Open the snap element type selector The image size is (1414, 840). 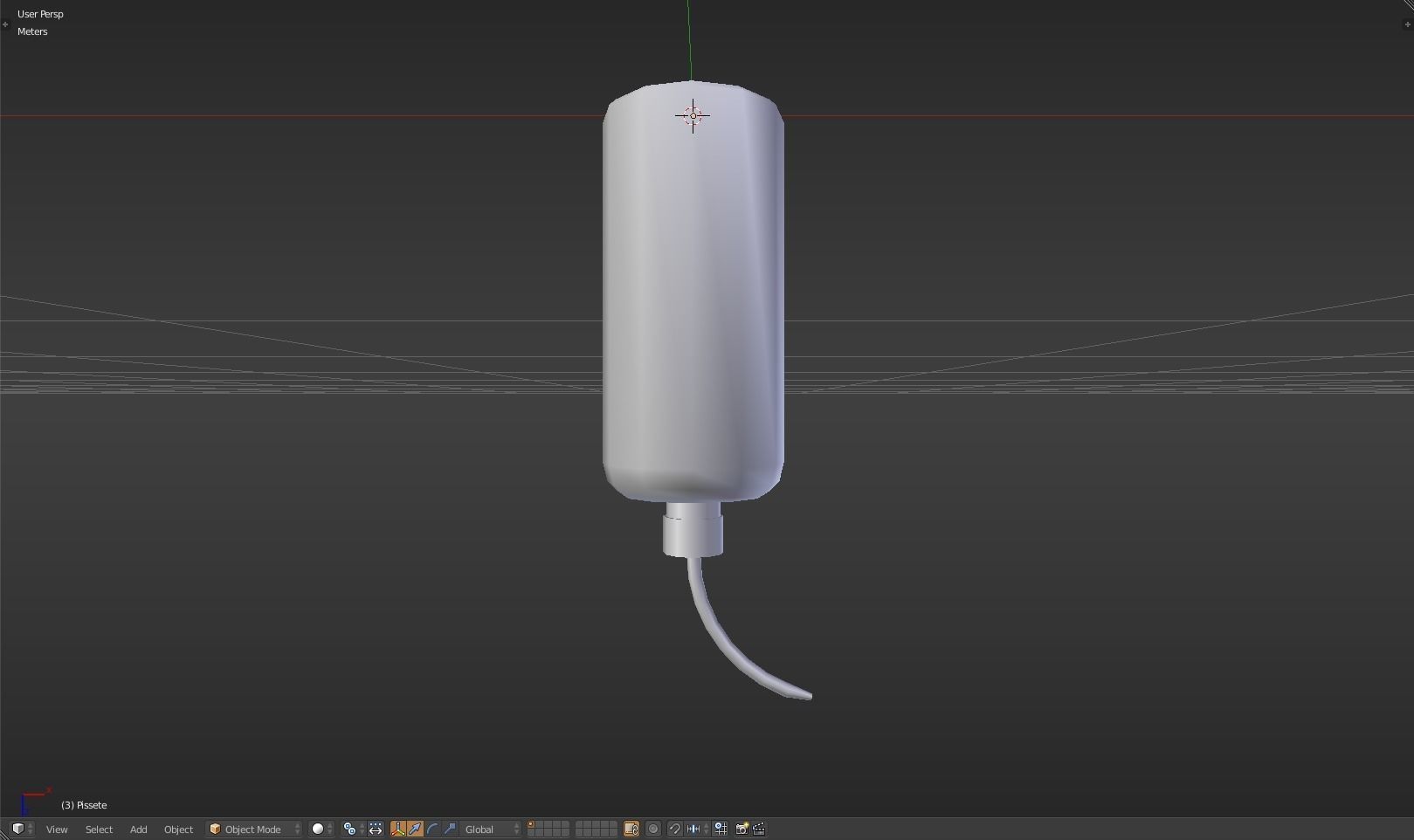click(x=697, y=829)
